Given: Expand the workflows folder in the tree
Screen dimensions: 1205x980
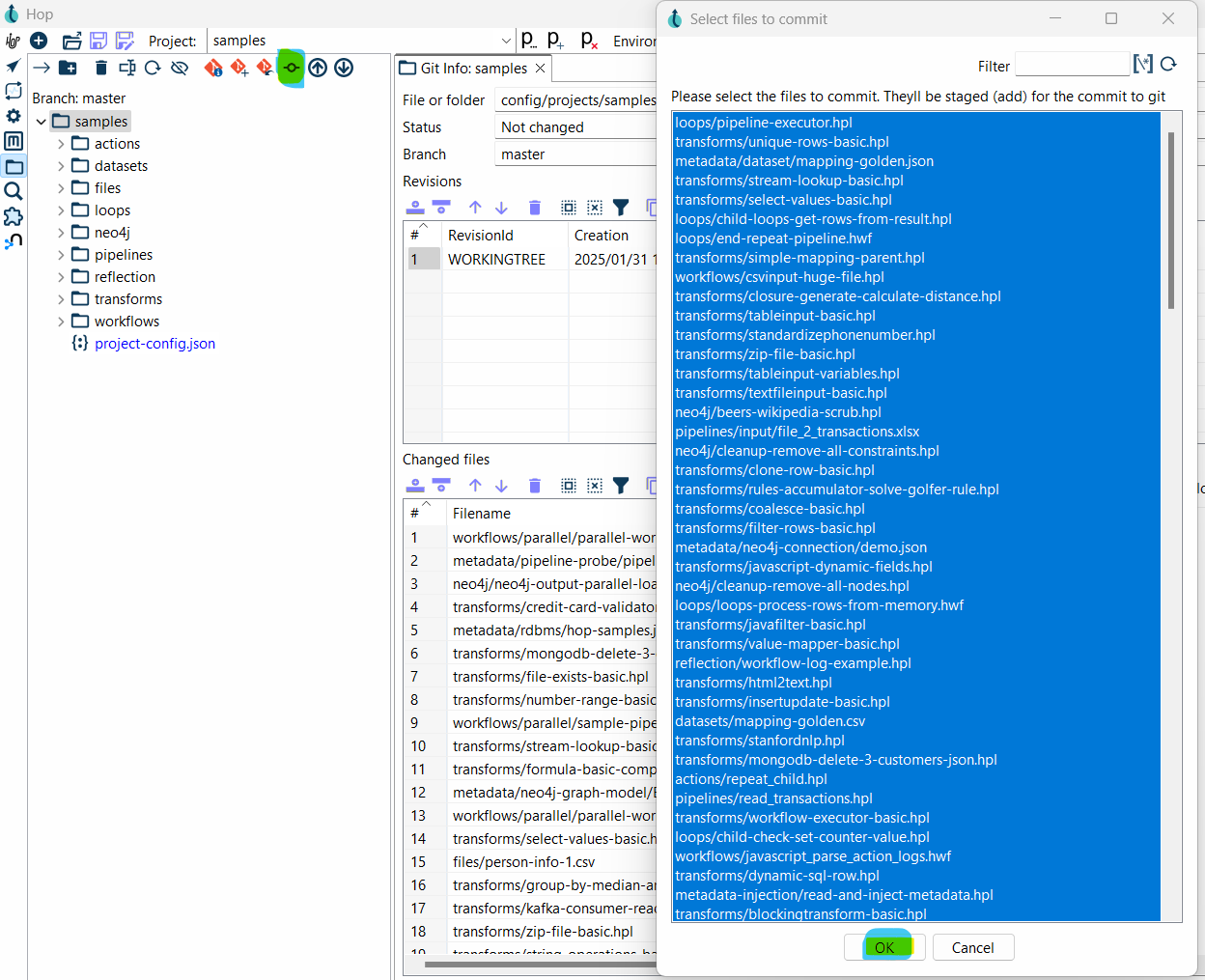Looking at the screenshot, I should point(61,322).
